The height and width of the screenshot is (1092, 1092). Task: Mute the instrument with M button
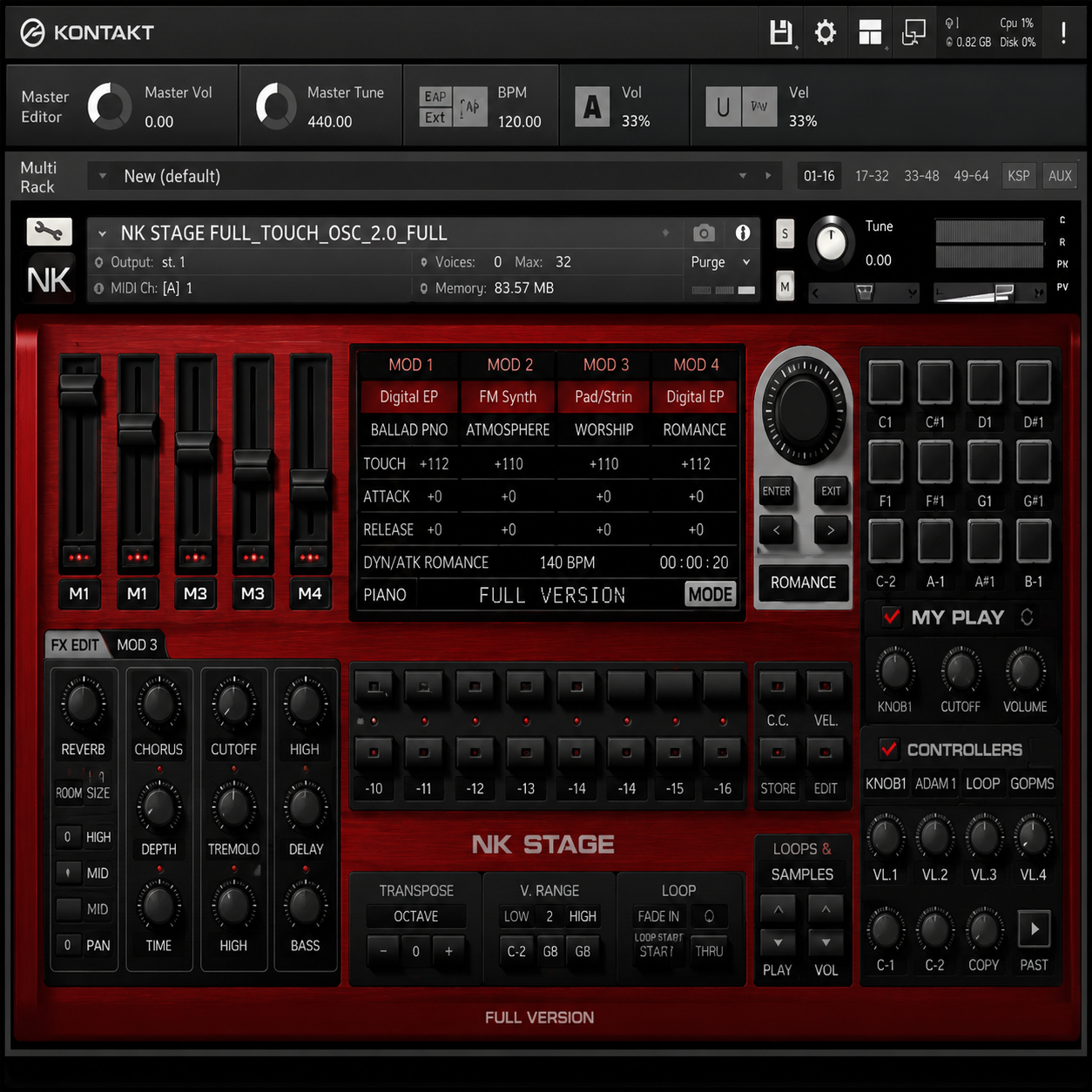785,286
